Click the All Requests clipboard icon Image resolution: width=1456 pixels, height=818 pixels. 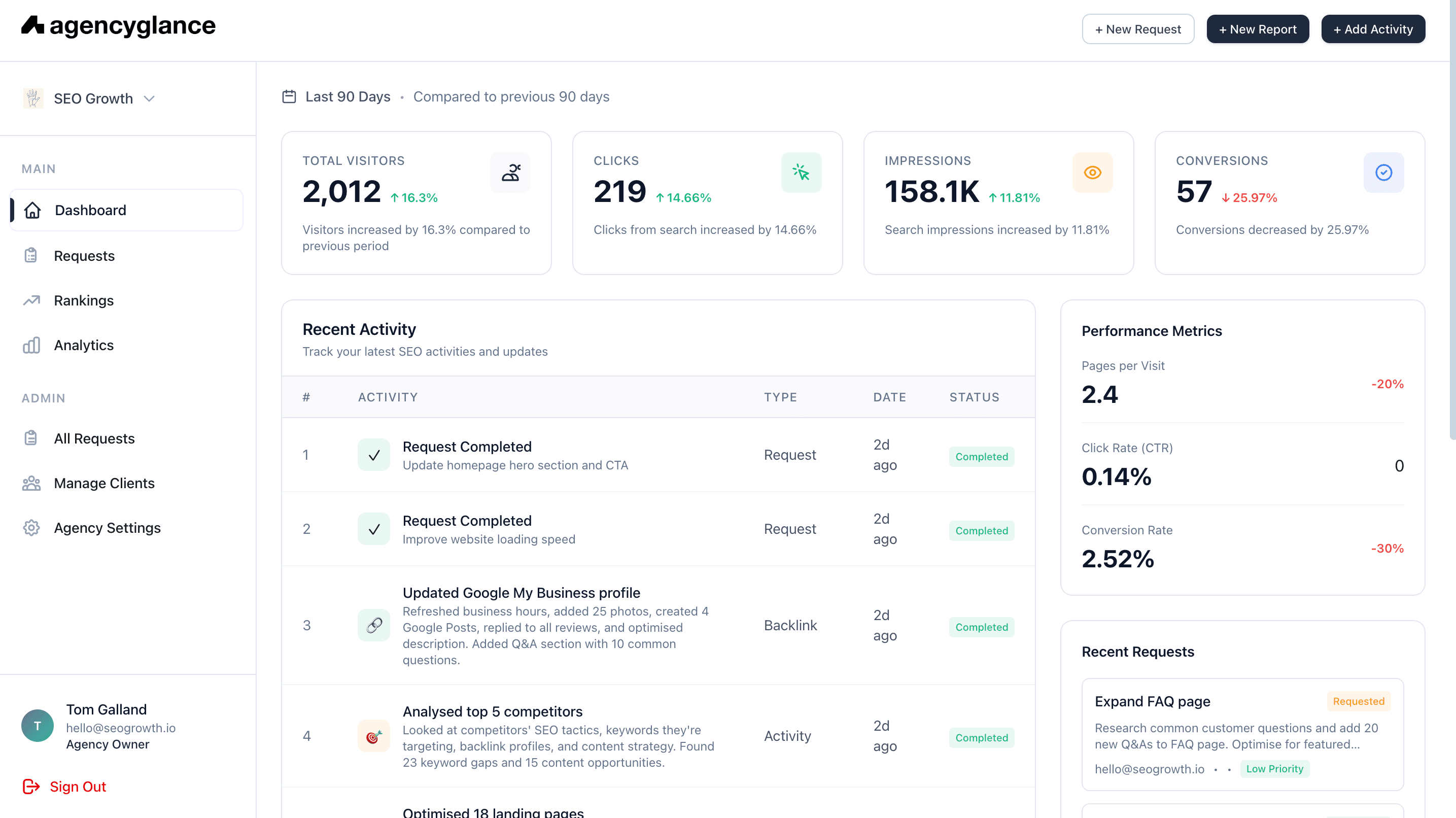pyautogui.click(x=31, y=438)
